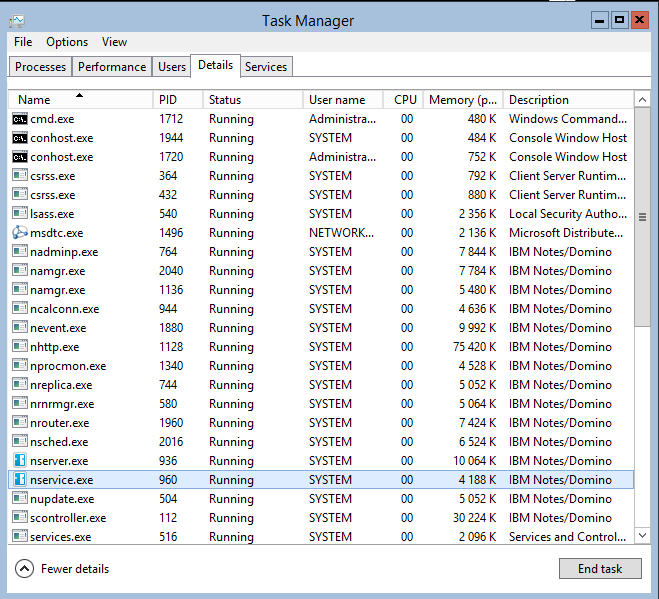The height and width of the screenshot is (599, 659).
Task: Click the conhost.exe icon with PID 1944
Action: click(x=20, y=138)
